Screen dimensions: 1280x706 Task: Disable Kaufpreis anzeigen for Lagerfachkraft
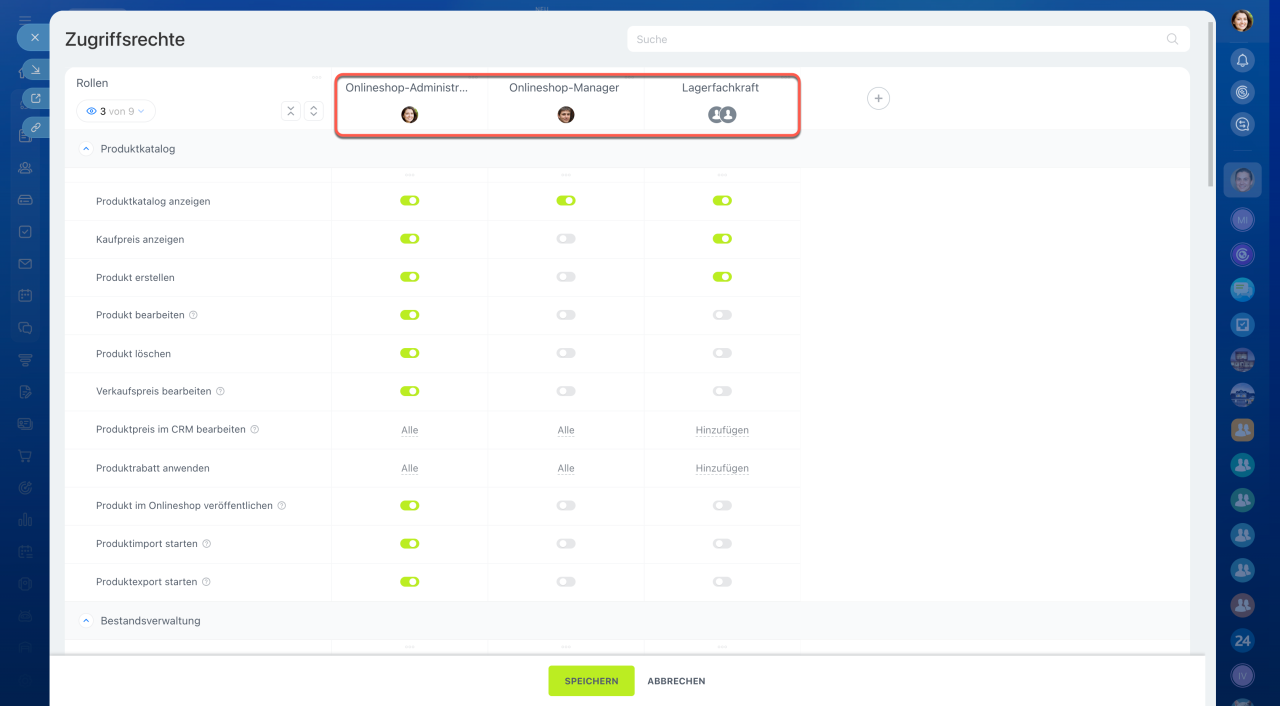[722, 239]
